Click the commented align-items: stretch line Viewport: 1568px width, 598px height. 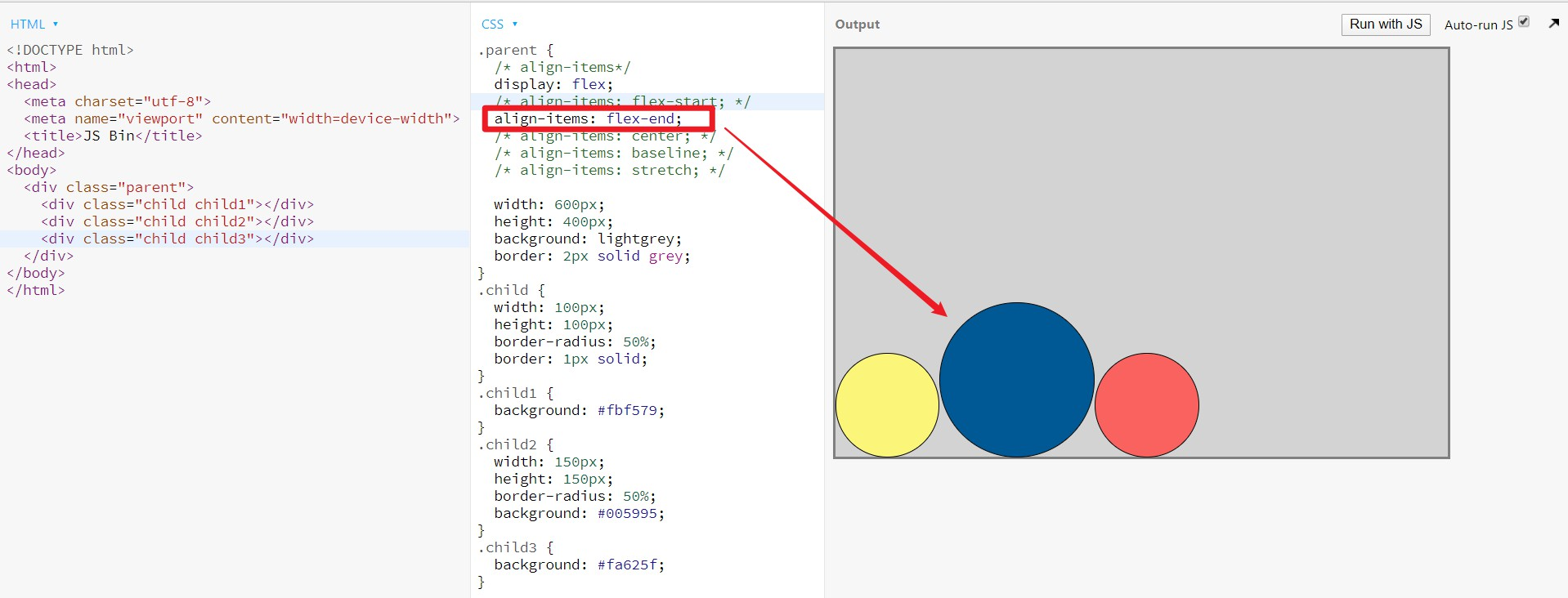coord(609,170)
